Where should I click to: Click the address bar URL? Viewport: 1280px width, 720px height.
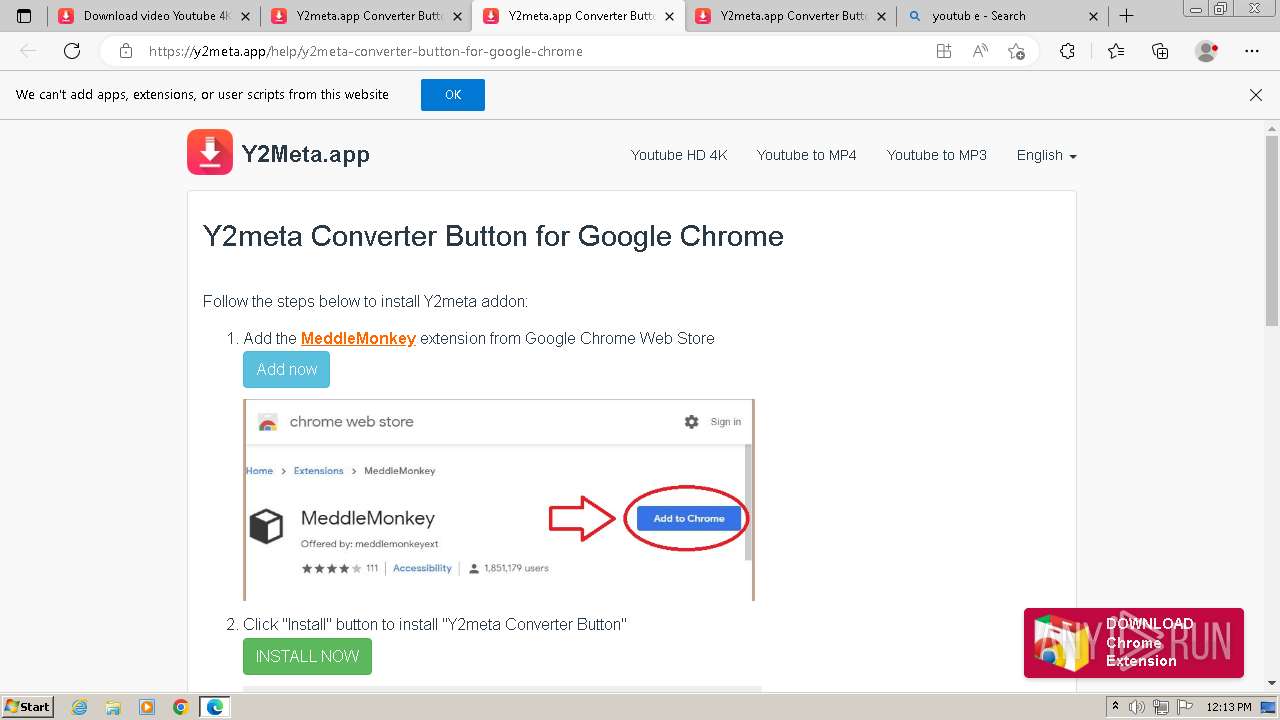(366, 51)
